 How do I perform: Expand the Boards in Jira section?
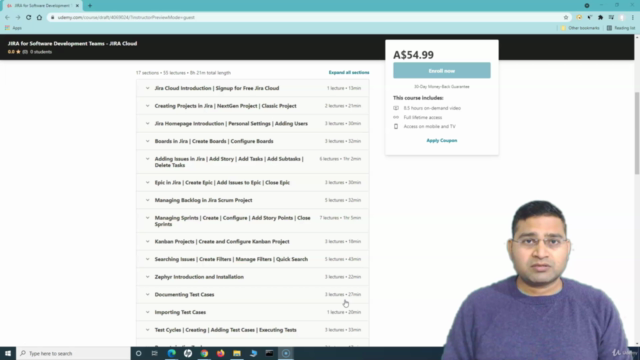(x=253, y=141)
